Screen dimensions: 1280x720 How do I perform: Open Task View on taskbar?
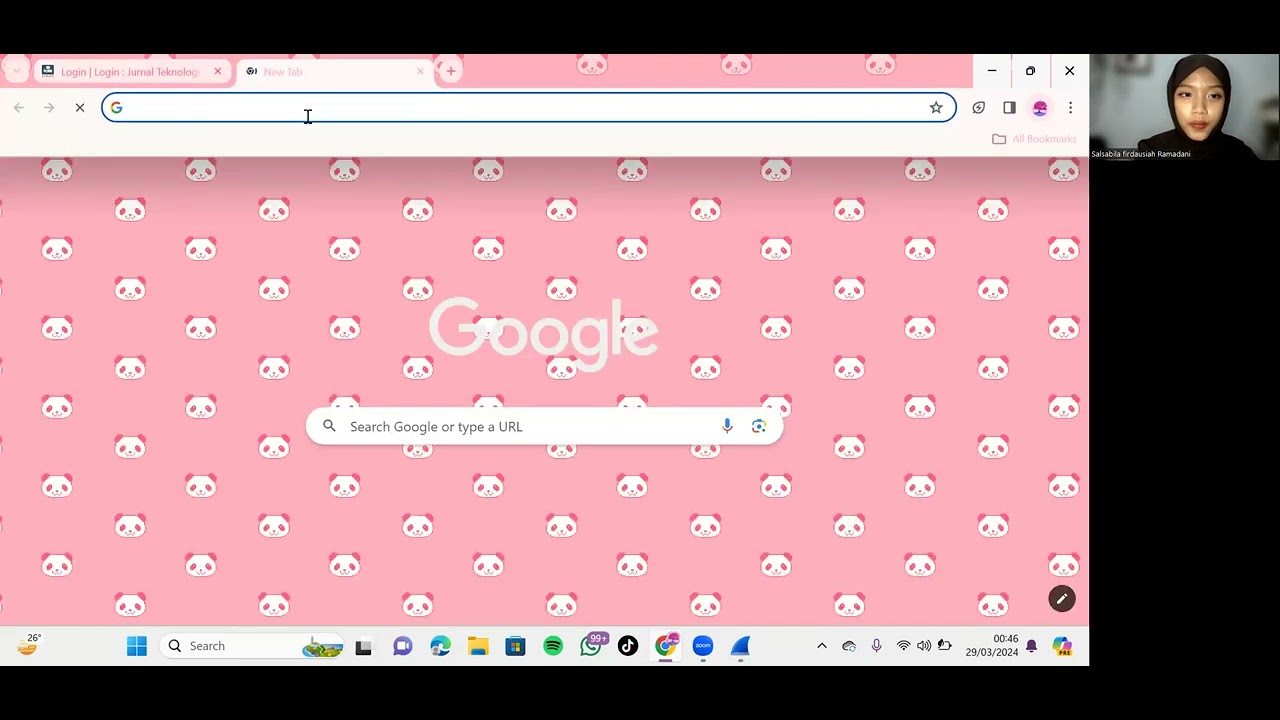coord(363,646)
